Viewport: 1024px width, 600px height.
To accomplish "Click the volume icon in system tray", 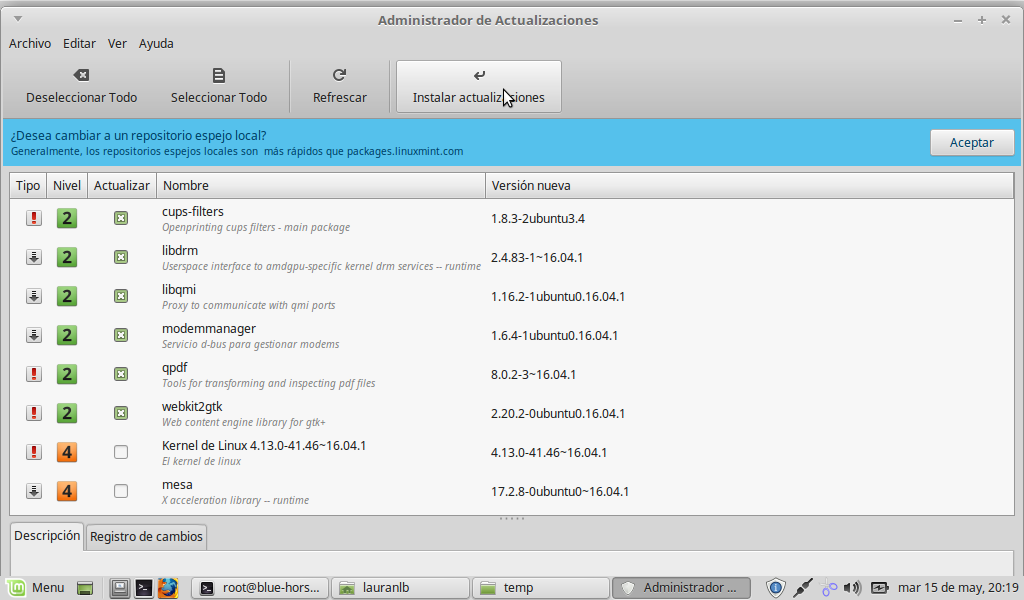I will 852,588.
